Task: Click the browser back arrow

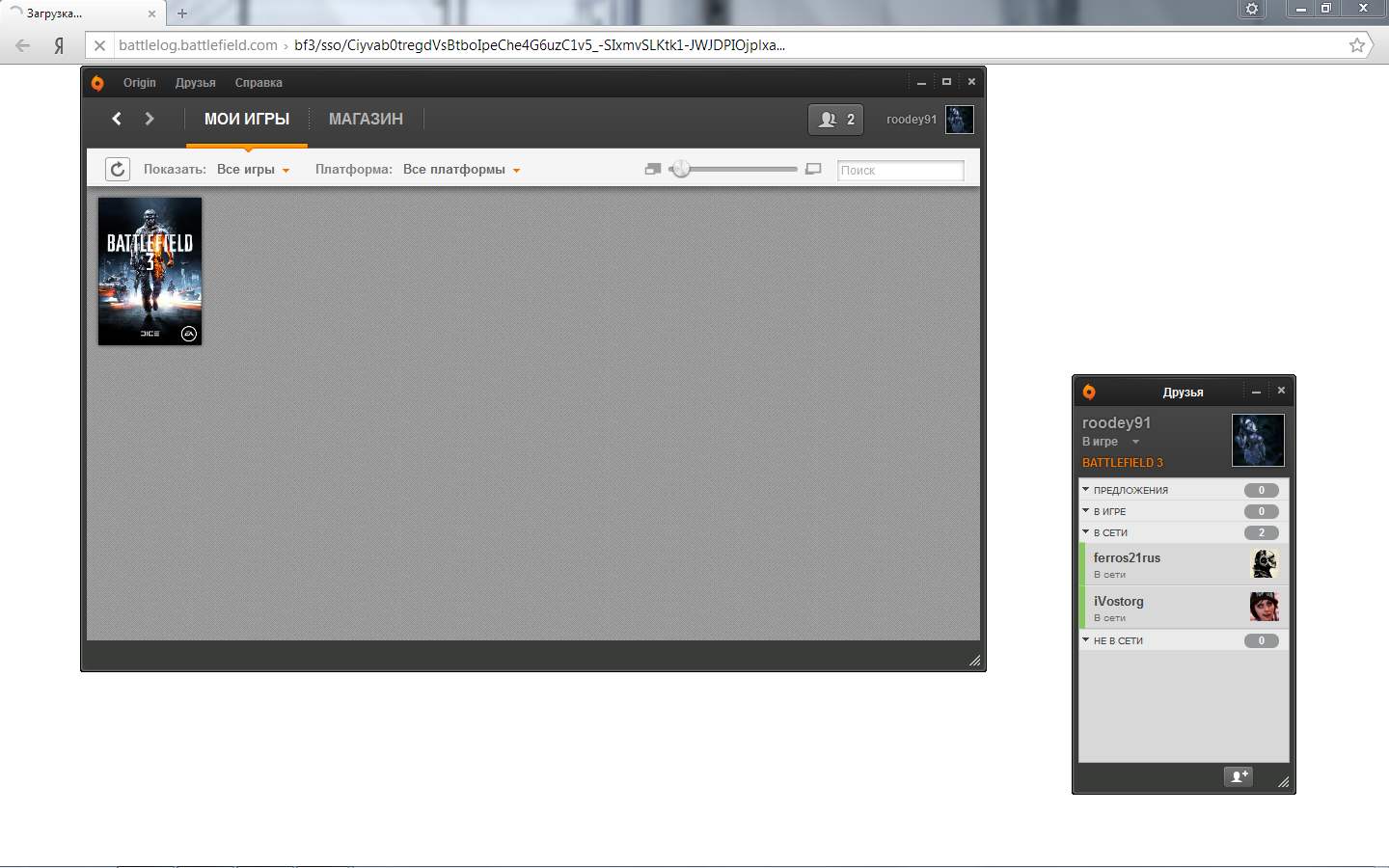Action: tap(23, 45)
